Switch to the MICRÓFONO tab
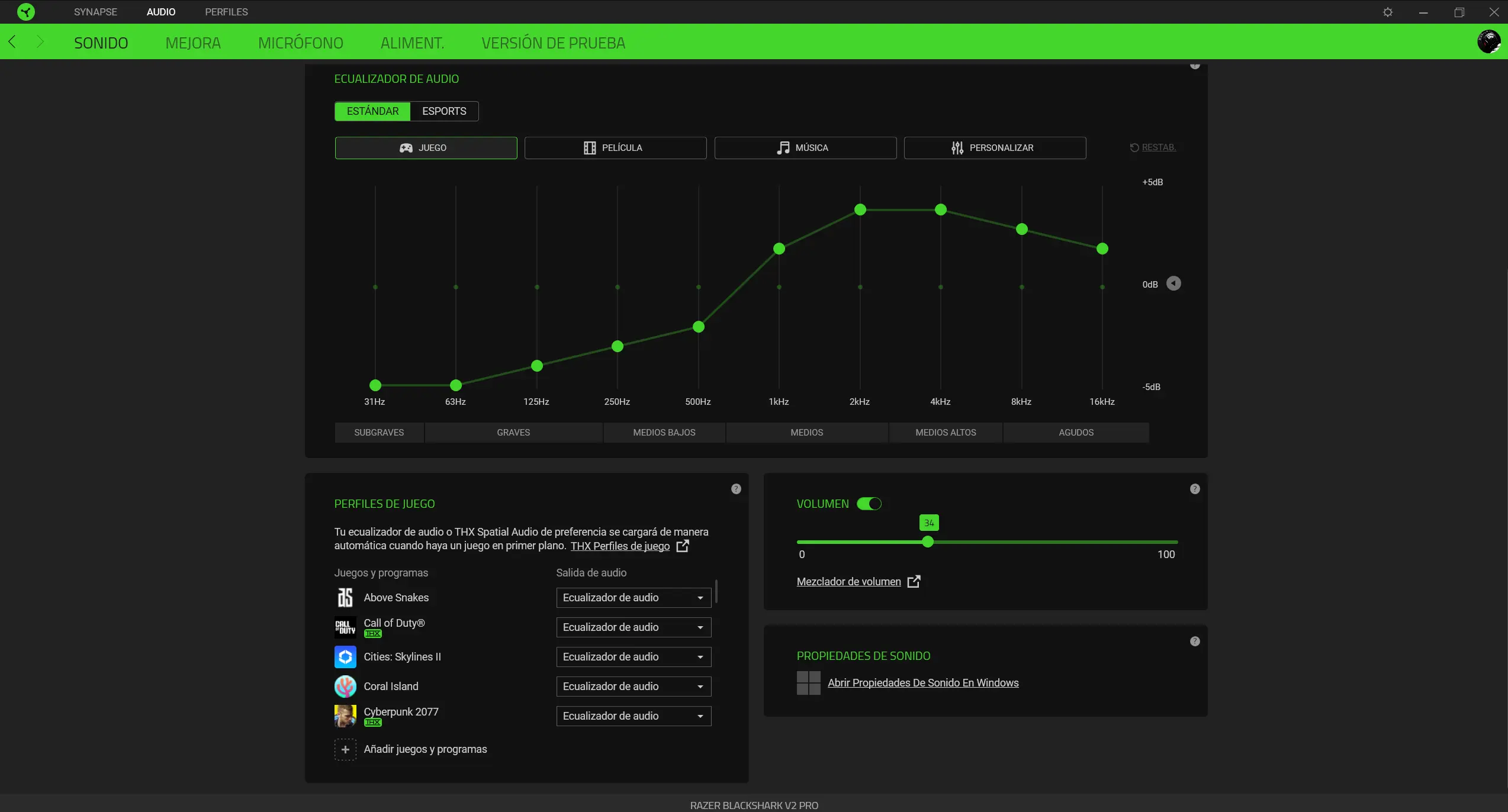The image size is (1508, 812). click(301, 43)
